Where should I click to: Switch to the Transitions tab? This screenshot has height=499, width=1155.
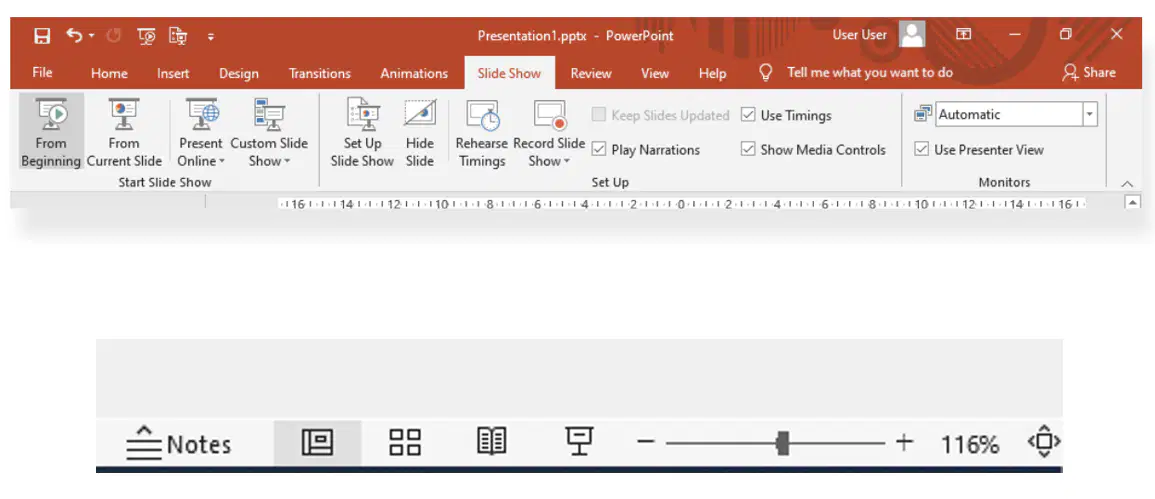tap(320, 73)
